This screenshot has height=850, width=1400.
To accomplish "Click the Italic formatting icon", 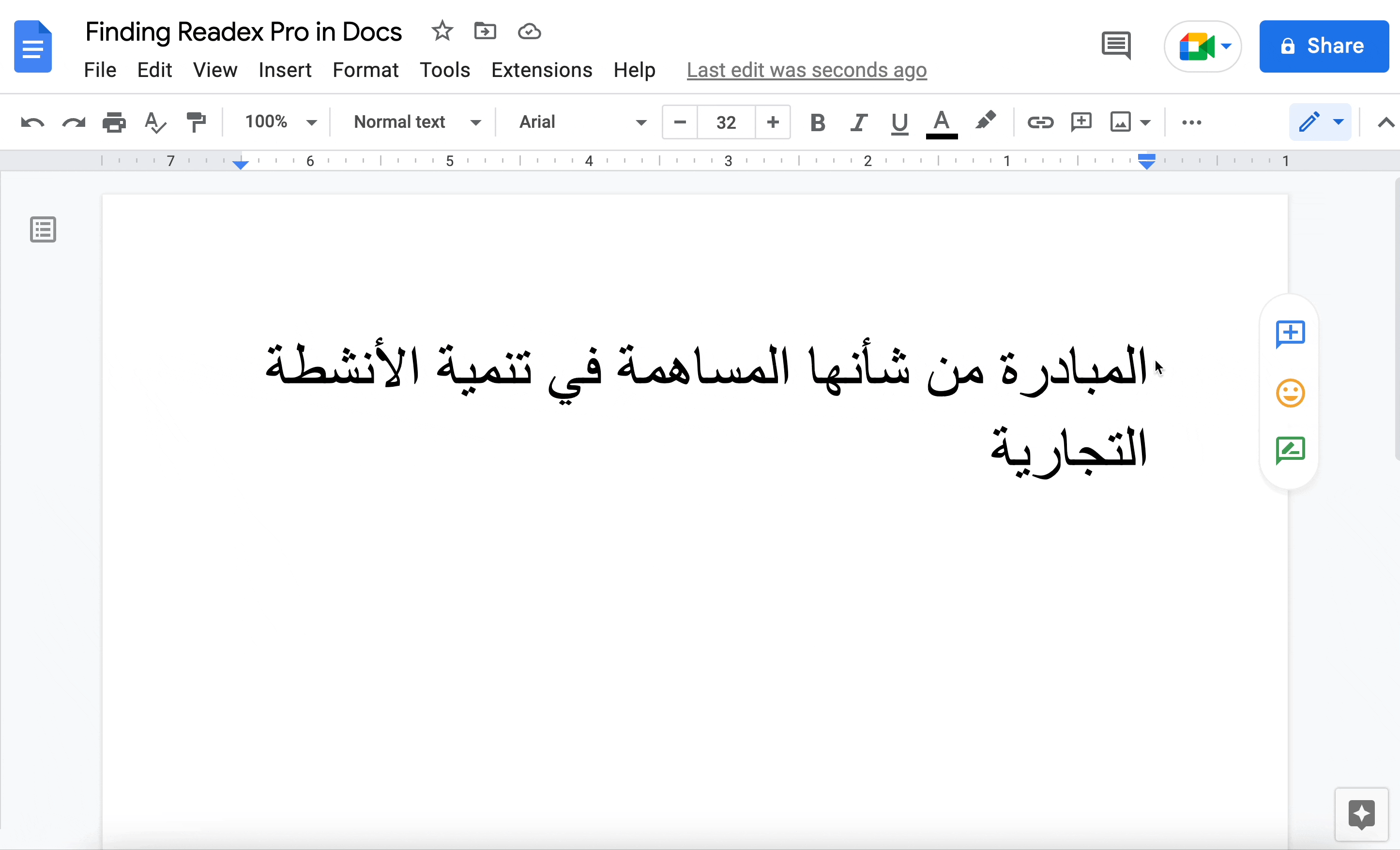I will pyautogui.click(x=858, y=122).
